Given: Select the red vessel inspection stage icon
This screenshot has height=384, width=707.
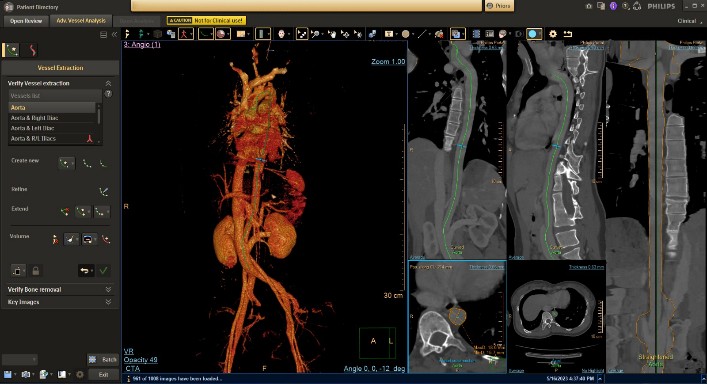Looking at the screenshot, I should (x=32, y=50).
